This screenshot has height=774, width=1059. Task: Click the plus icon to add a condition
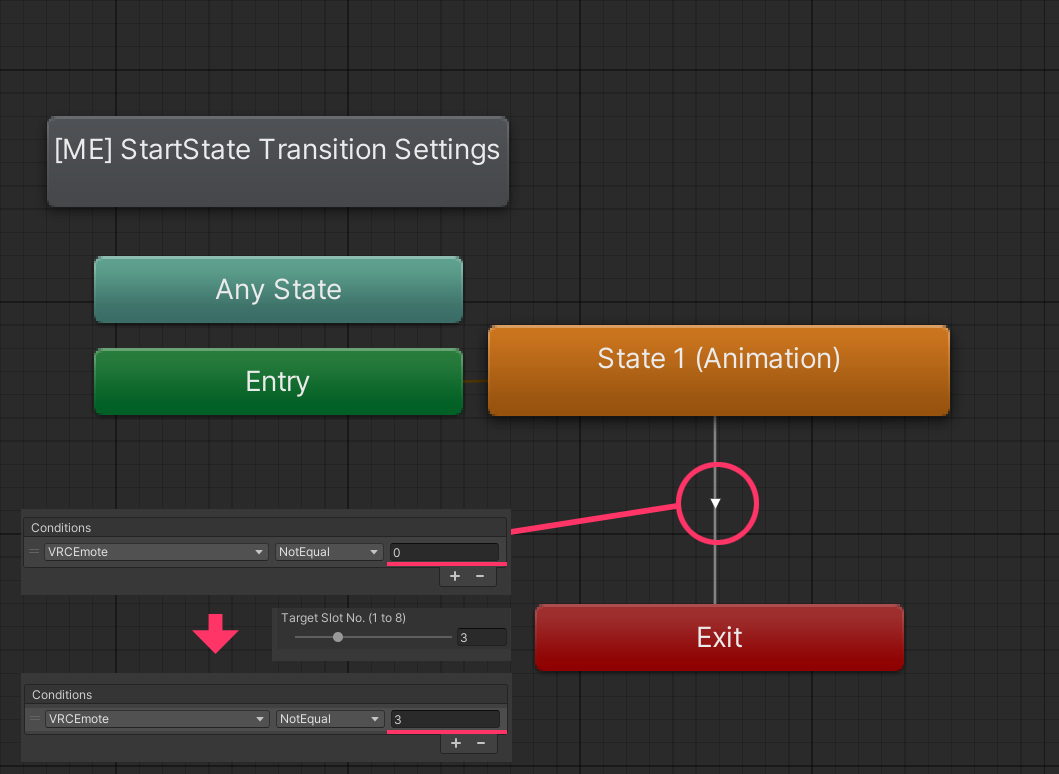(x=455, y=576)
